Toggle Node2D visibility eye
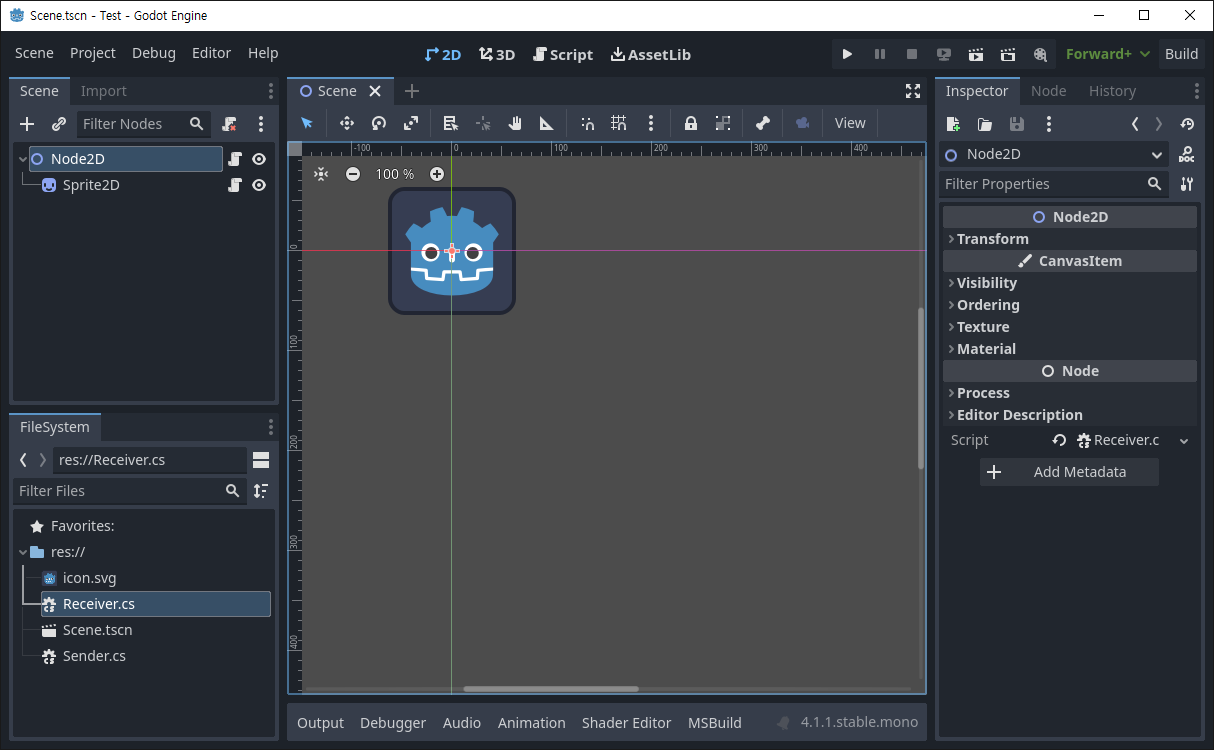The image size is (1214, 750). pos(259,159)
